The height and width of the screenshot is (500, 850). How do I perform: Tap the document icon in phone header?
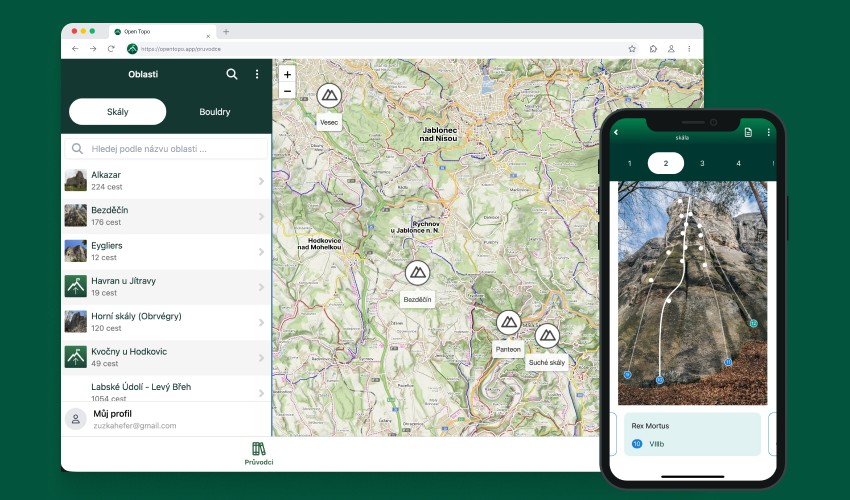(x=748, y=132)
